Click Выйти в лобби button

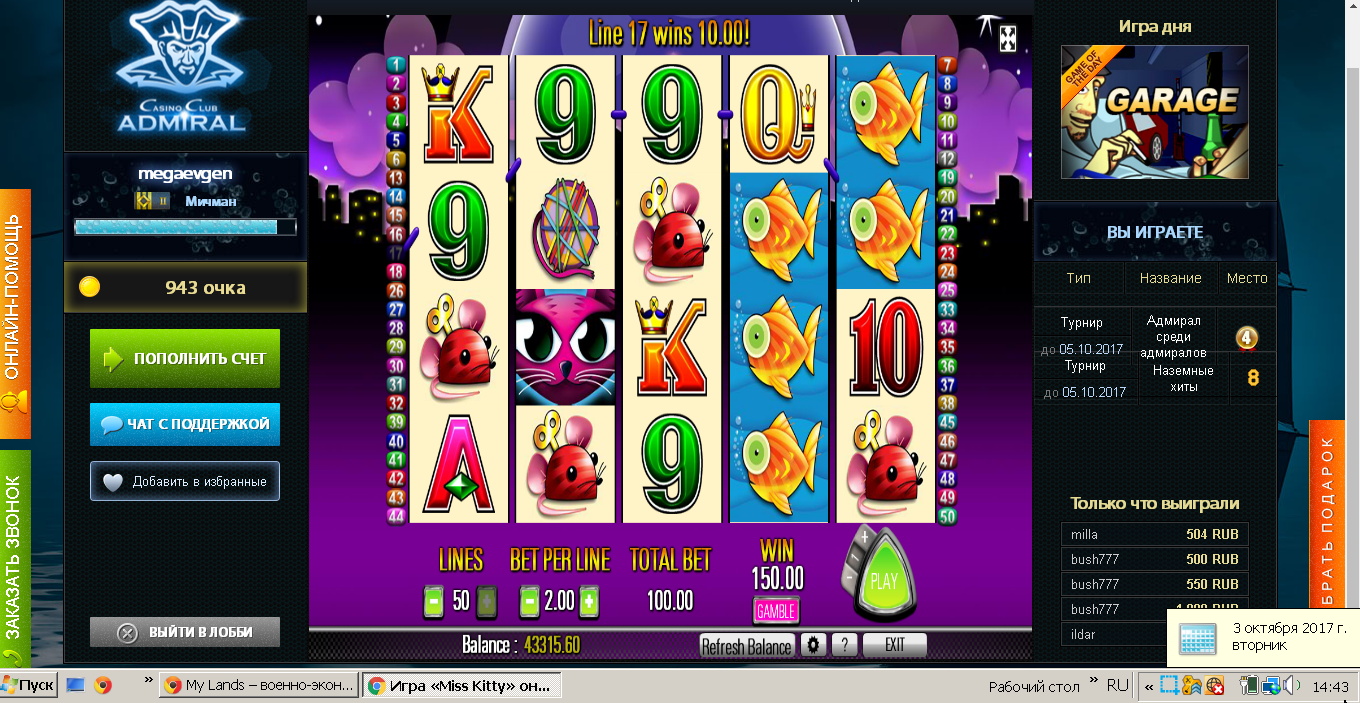click(x=185, y=632)
